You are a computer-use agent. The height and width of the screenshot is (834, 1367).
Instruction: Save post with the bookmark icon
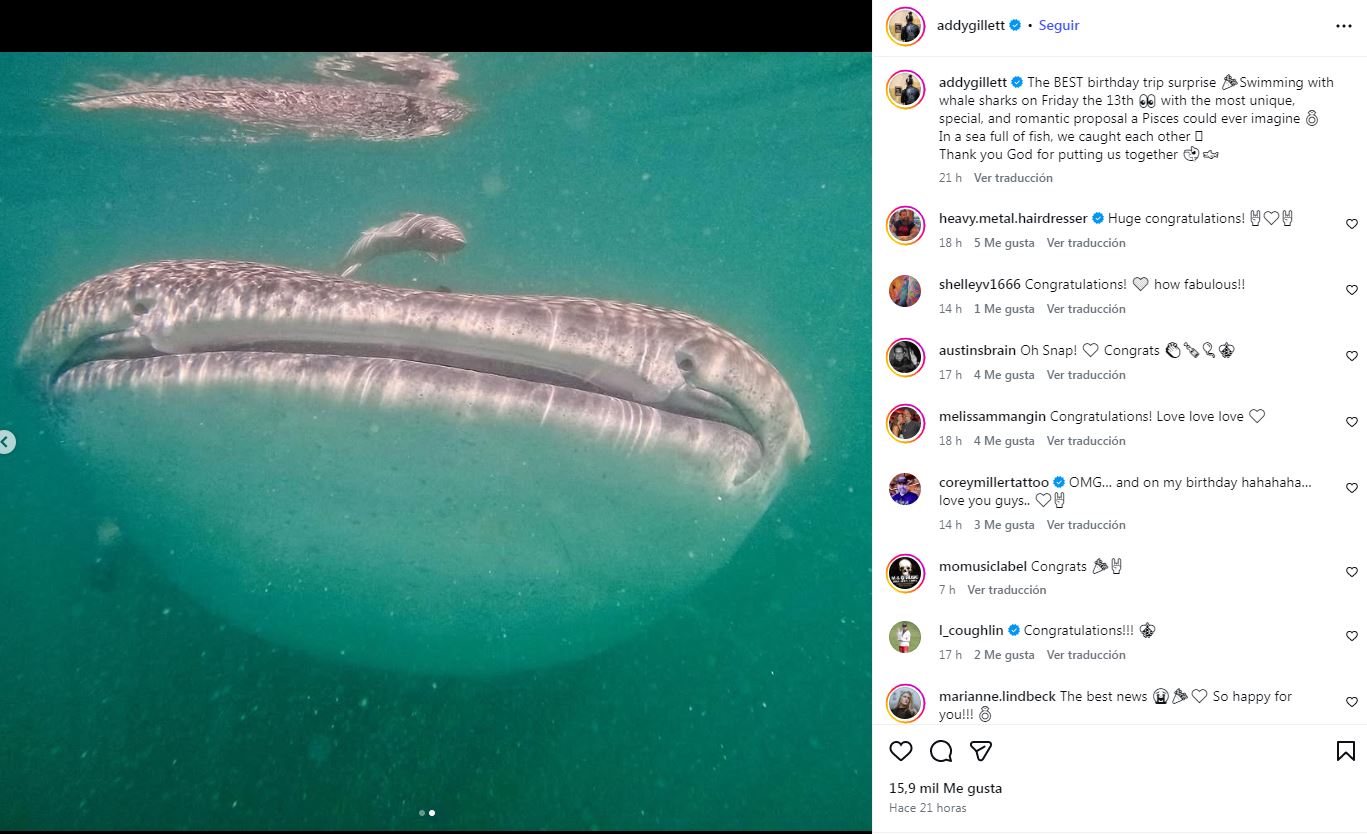[x=1346, y=751]
